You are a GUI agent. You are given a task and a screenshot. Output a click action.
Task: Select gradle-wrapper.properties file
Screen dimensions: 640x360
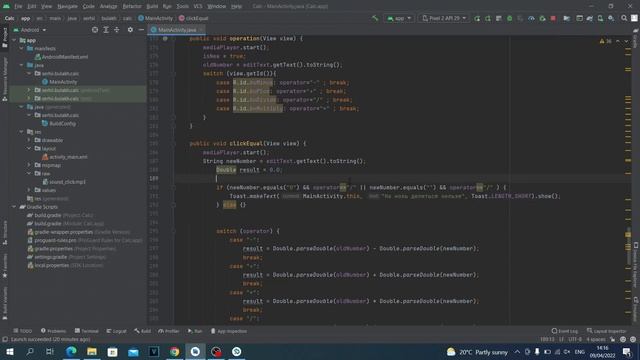pos(78,232)
